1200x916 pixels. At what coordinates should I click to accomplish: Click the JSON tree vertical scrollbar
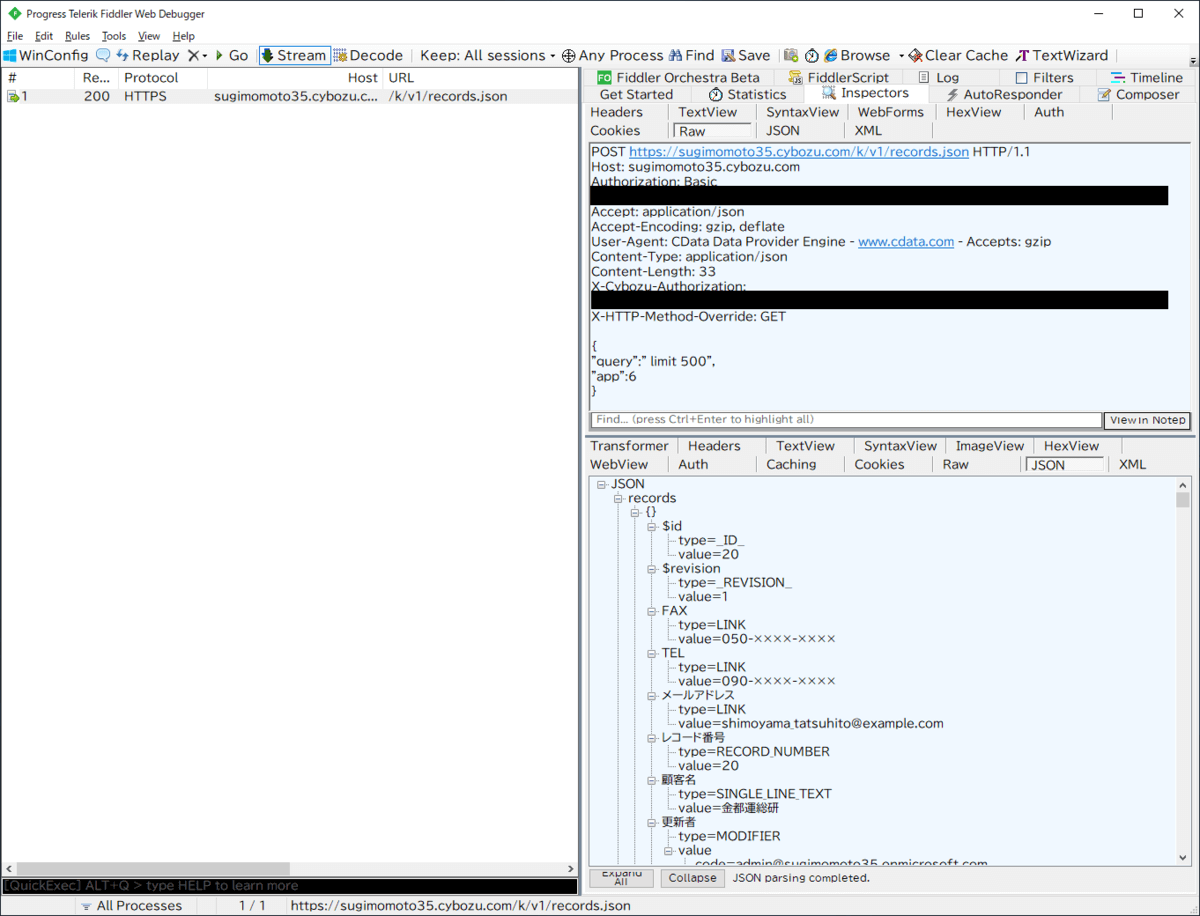(1183, 671)
